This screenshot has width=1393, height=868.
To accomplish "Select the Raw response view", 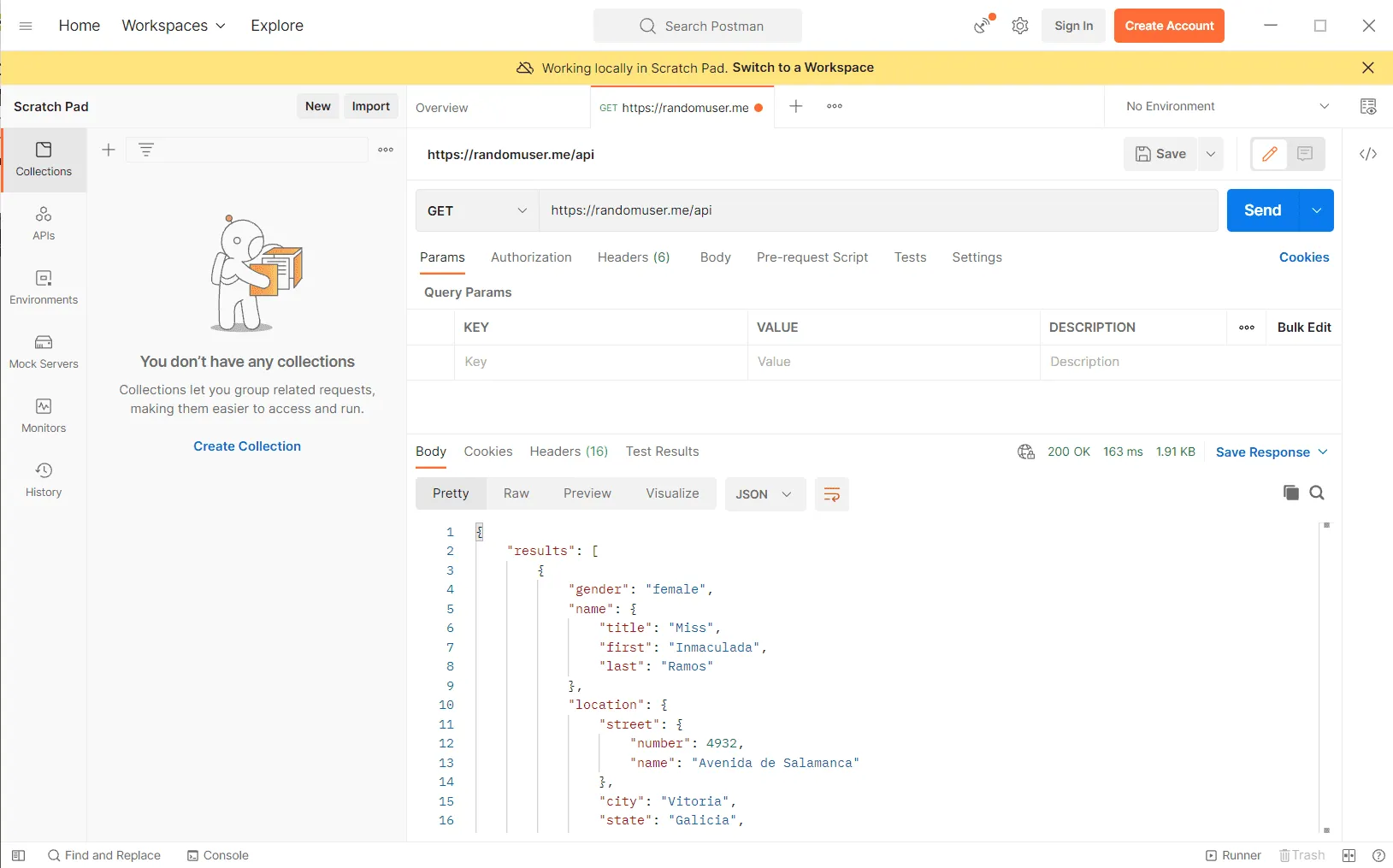I will 516,493.
